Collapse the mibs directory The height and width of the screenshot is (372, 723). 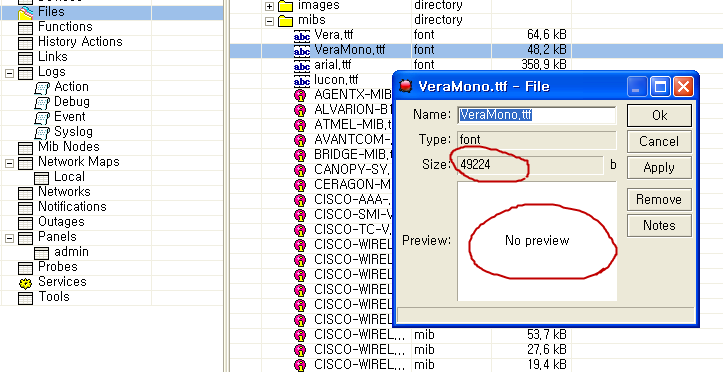pos(270,21)
